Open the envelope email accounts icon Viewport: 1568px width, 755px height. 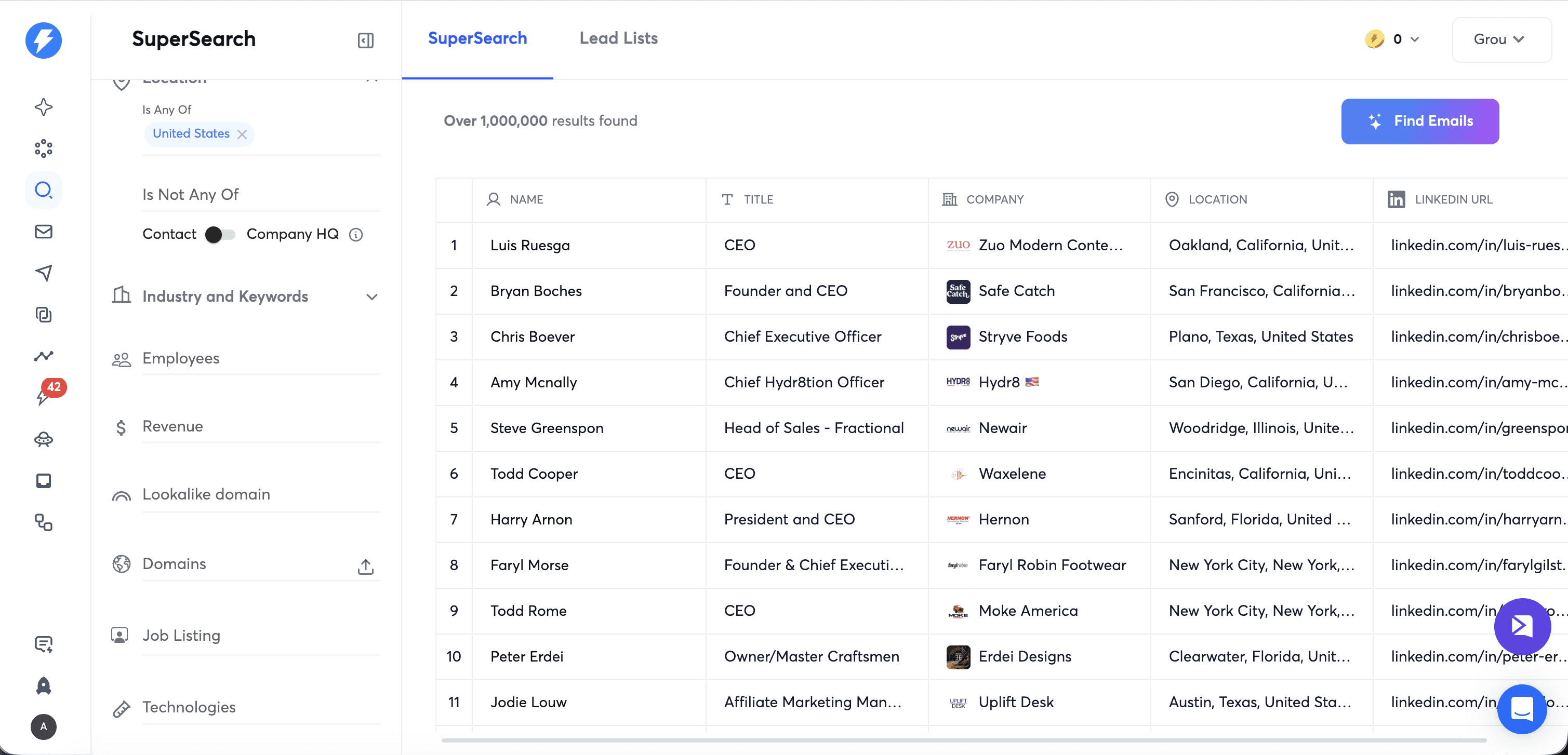[x=43, y=232]
